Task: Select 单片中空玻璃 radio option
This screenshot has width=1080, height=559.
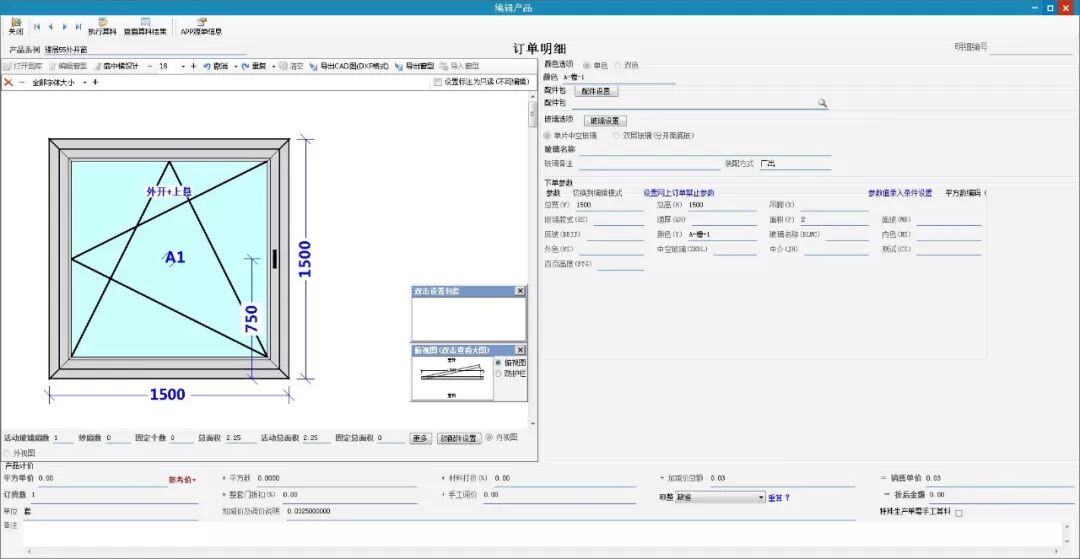Action: pyautogui.click(x=548, y=136)
